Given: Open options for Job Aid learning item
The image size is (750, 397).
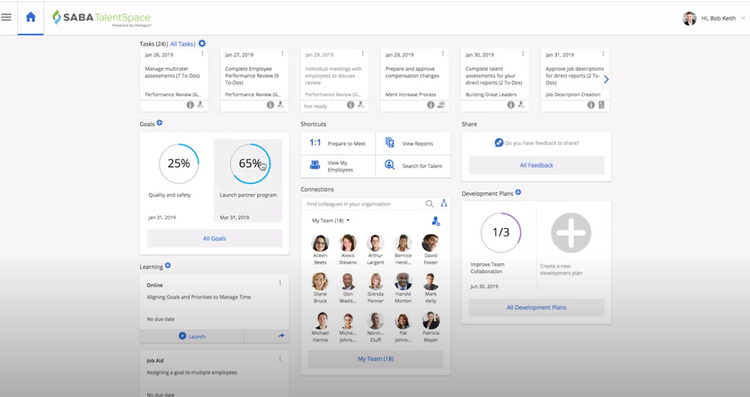Looking at the screenshot, I should pyautogui.click(x=280, y=358).
